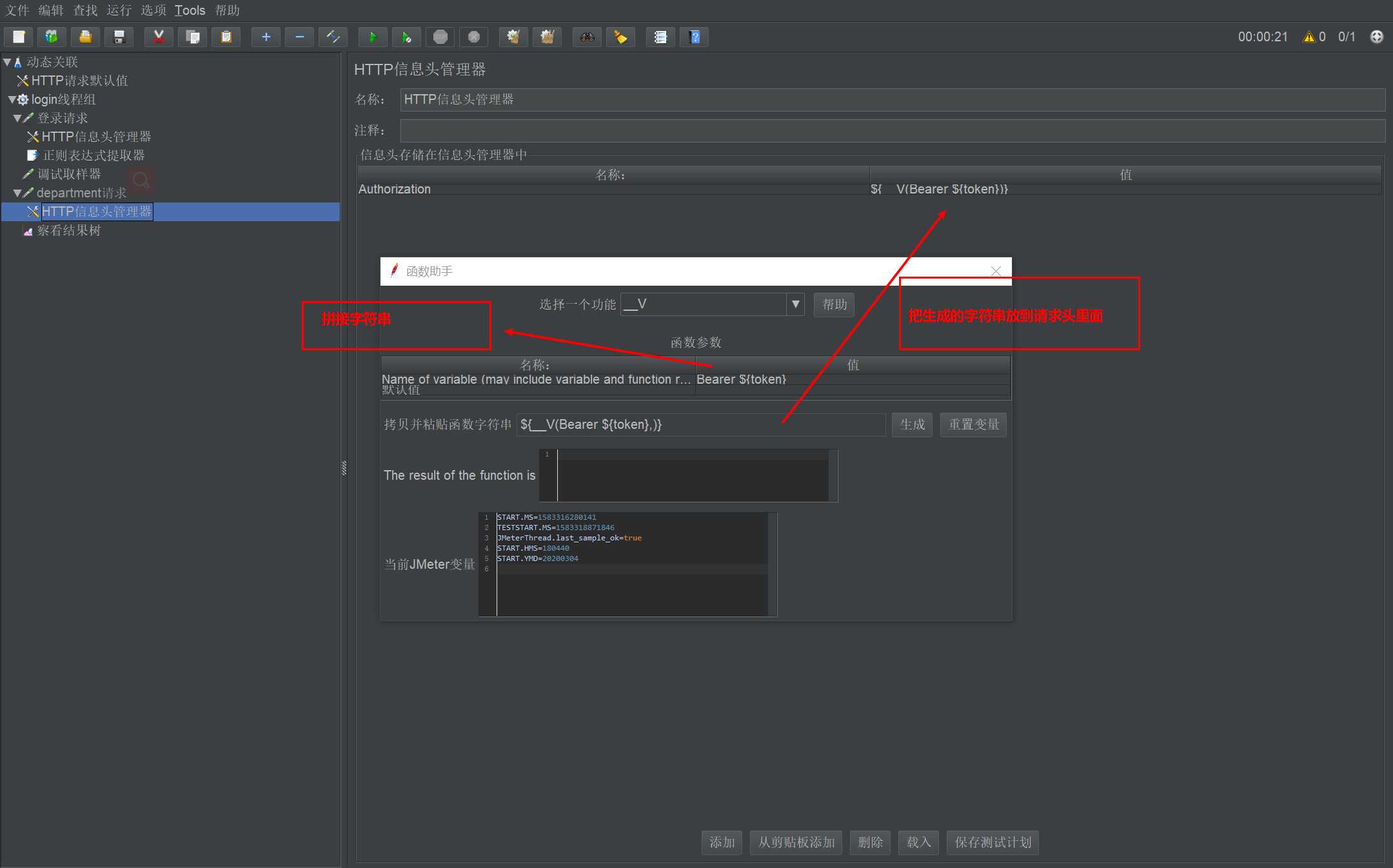This screenshot has height=868, width=1393.
Task: Collapse the 动态关联 test plan node
Action: 7,62
